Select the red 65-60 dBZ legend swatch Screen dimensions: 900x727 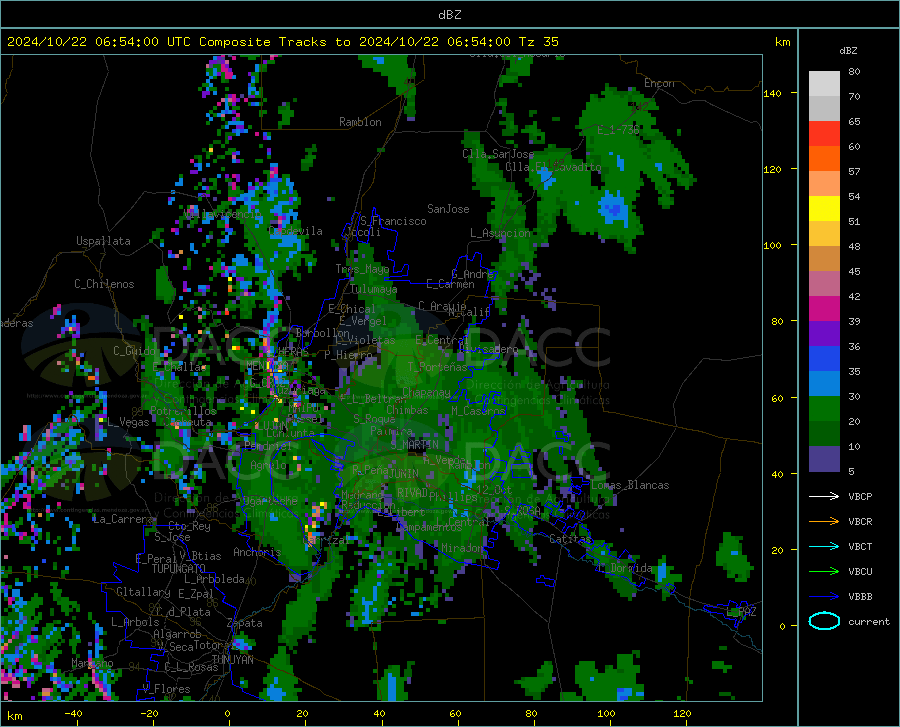click(824, 134)
